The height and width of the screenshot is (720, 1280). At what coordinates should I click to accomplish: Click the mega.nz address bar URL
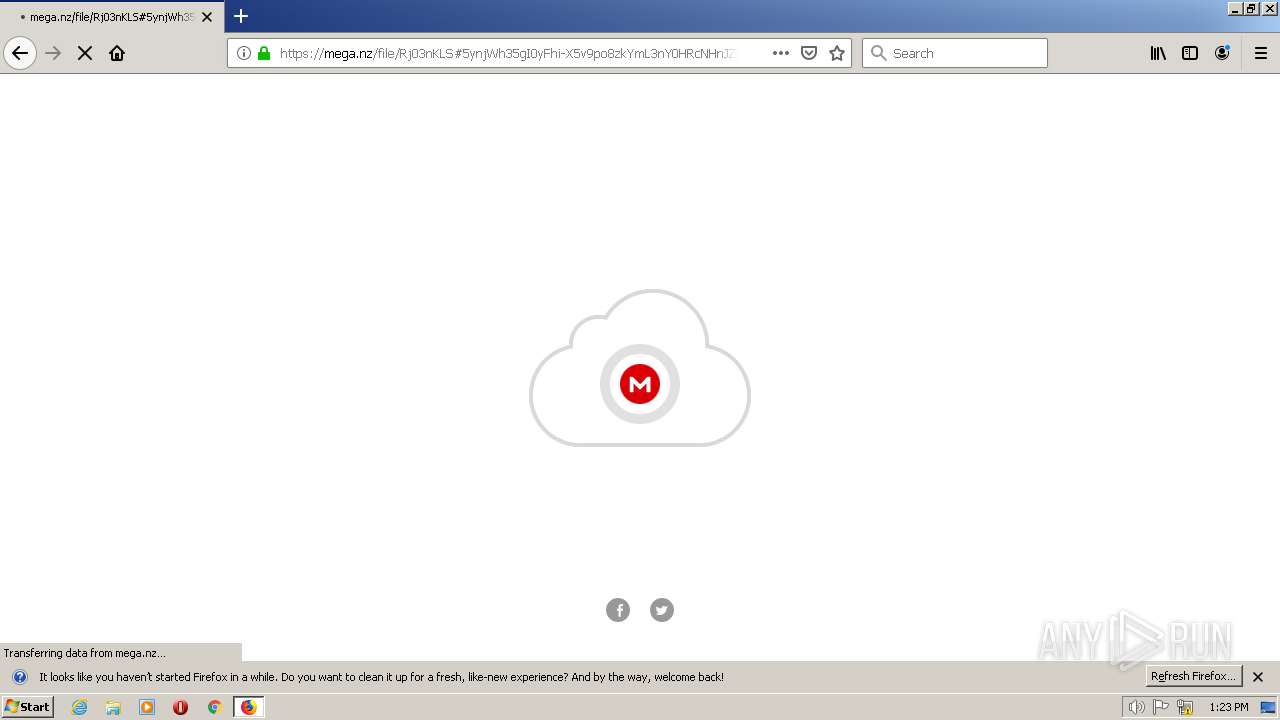[507, 53]
